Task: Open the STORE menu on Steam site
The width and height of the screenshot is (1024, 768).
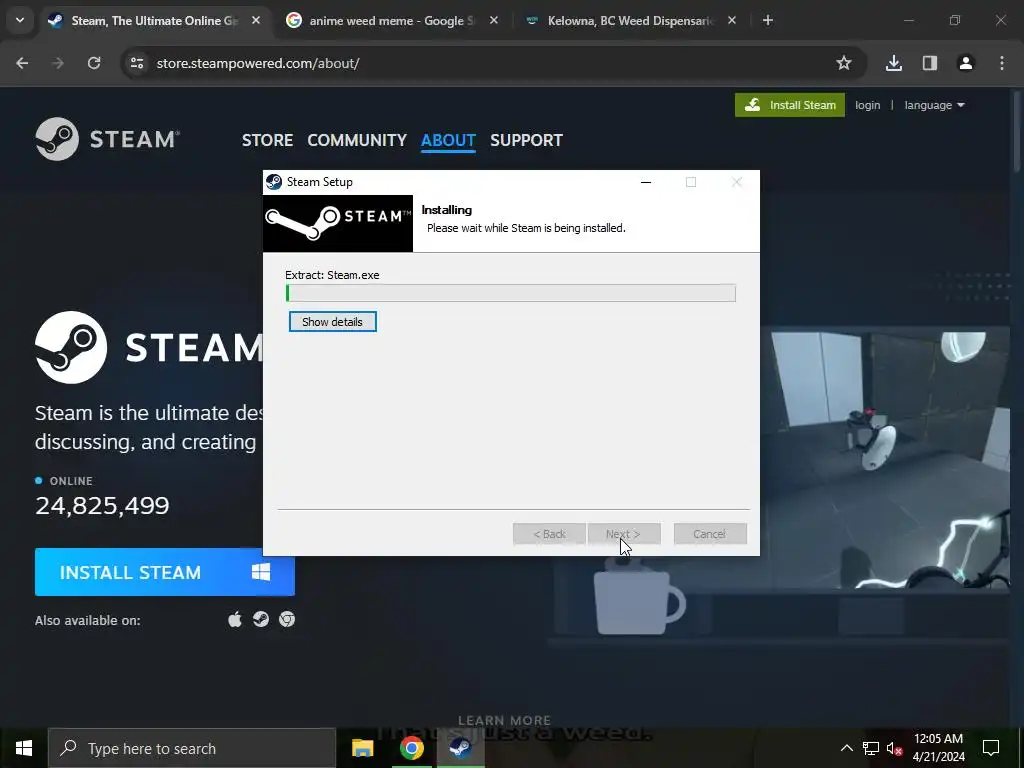Action: (267, 140)
